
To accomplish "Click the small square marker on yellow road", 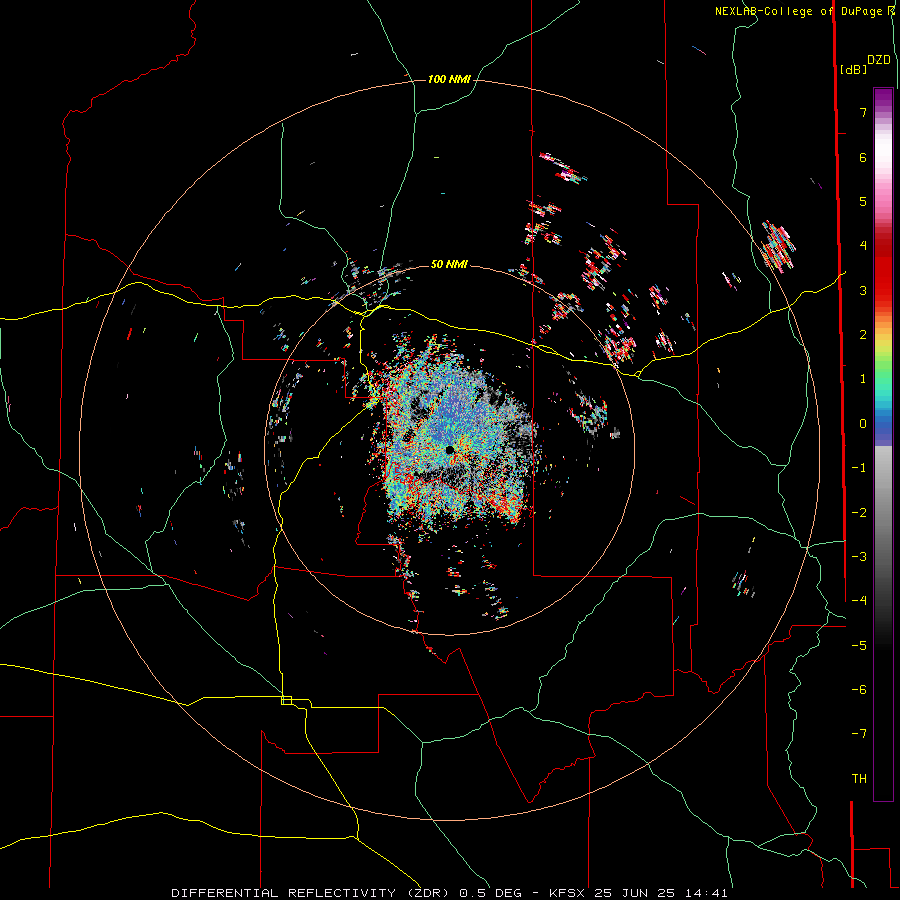I will click(286, 700).
